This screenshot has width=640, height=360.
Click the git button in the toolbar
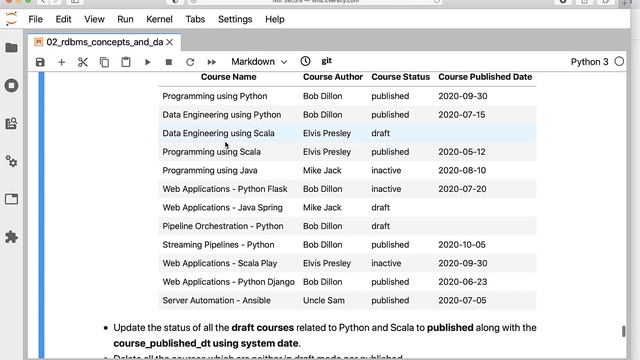pyautogui.click(x=327, y=61)
